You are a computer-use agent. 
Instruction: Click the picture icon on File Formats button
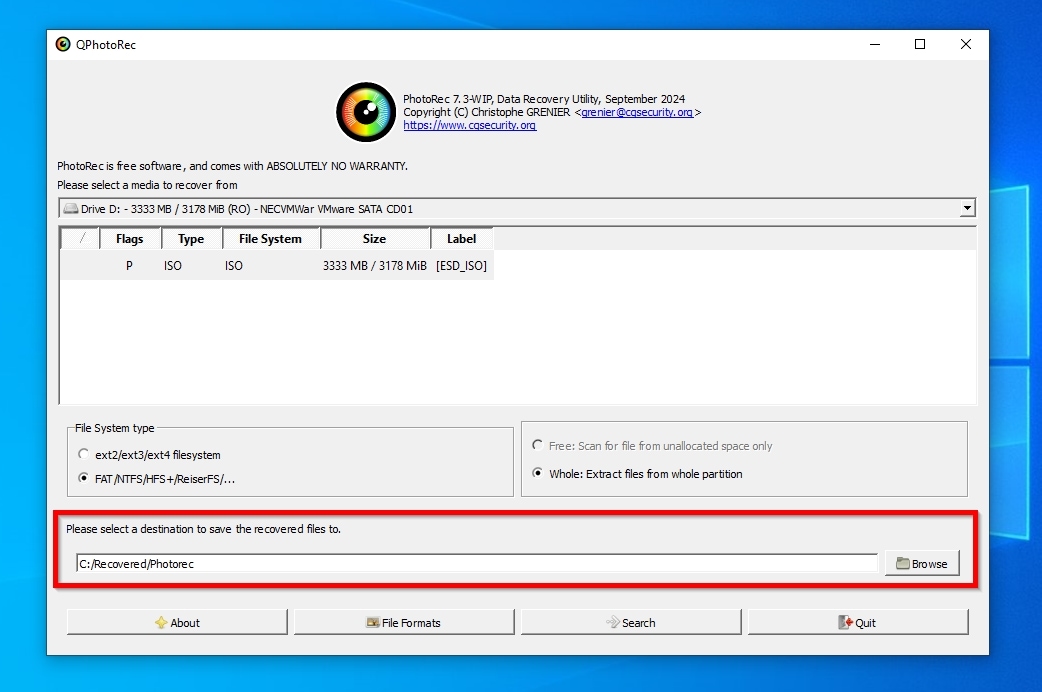[373, 623]
